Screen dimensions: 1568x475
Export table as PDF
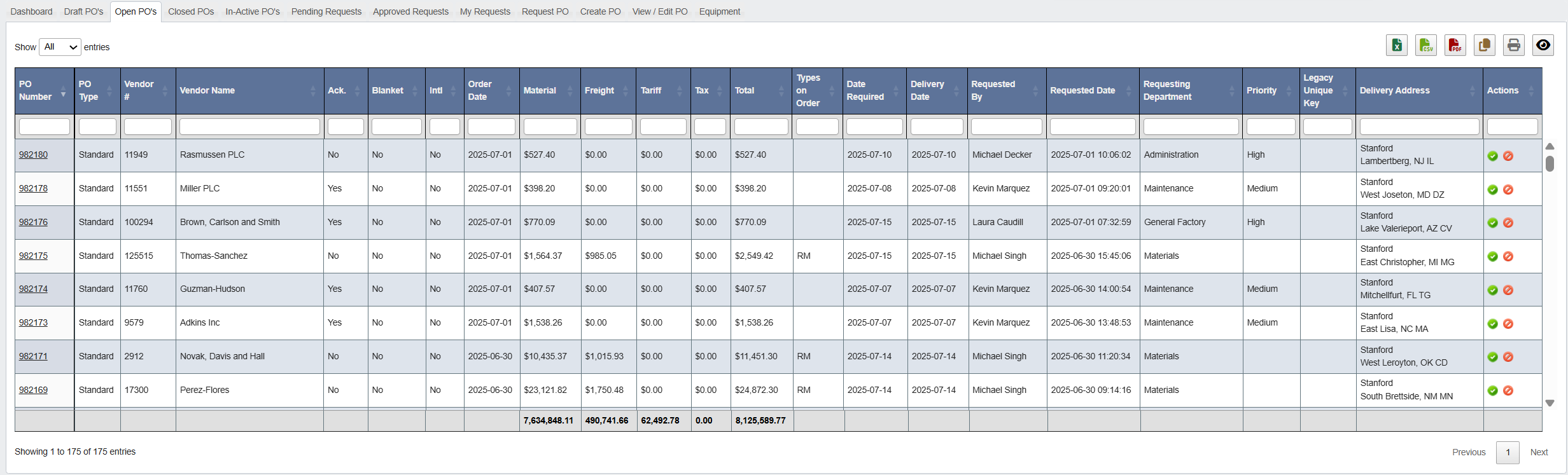1455,45
